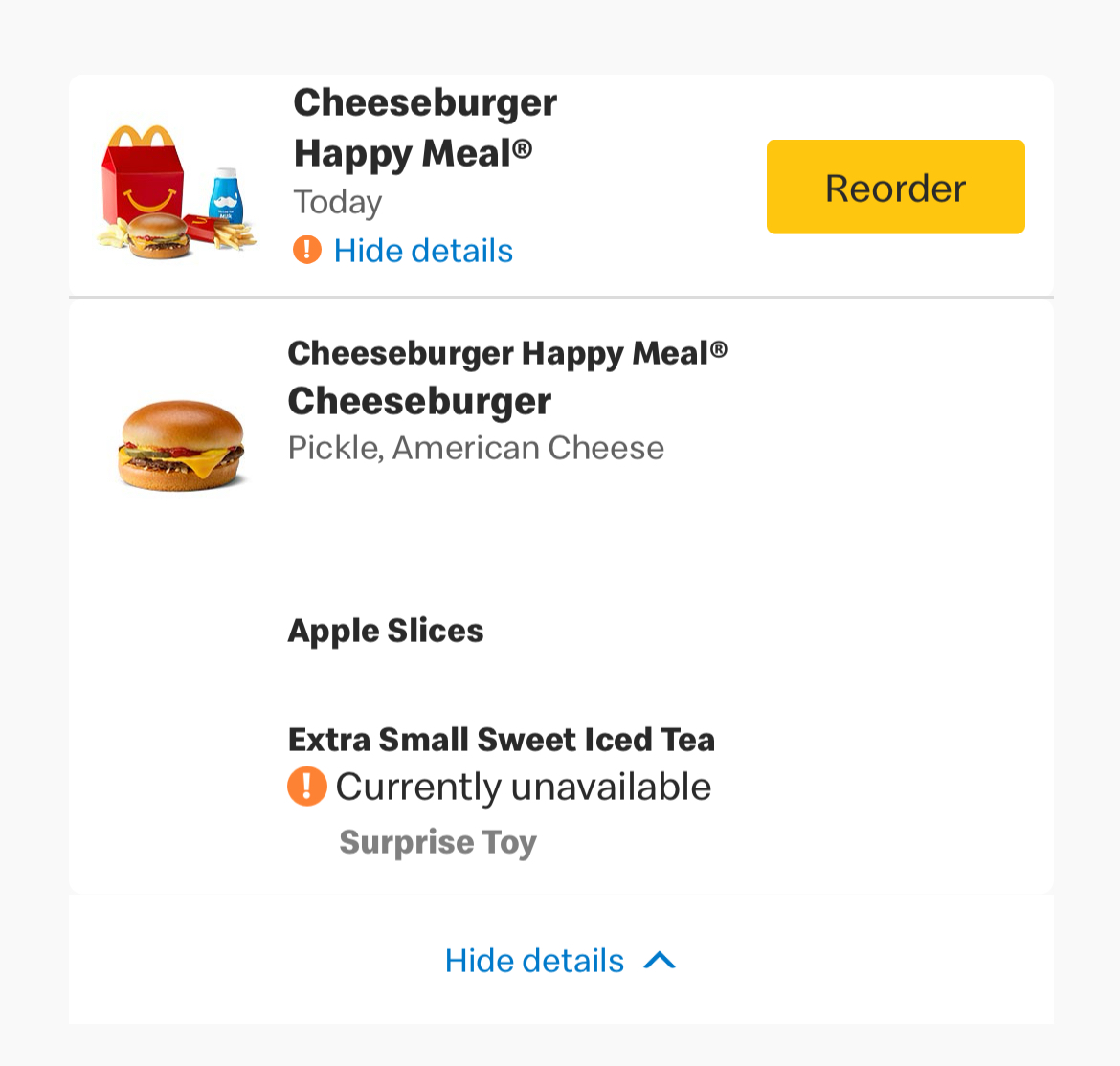Select the top Cheeseburger Happy Meal order title
1120x1066 pixels.
click(x=425, y=127)
